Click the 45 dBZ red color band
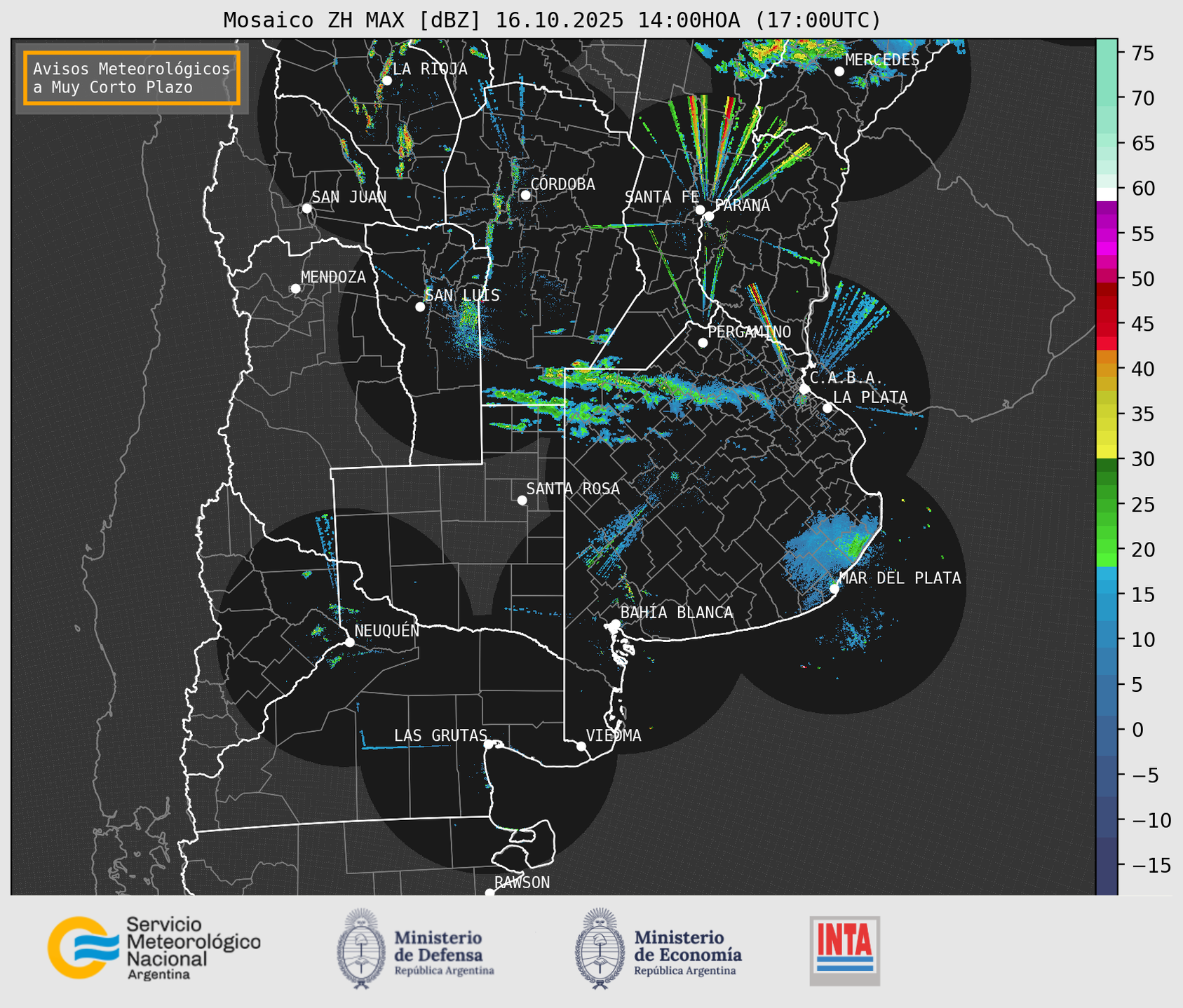 (1107, 325)
